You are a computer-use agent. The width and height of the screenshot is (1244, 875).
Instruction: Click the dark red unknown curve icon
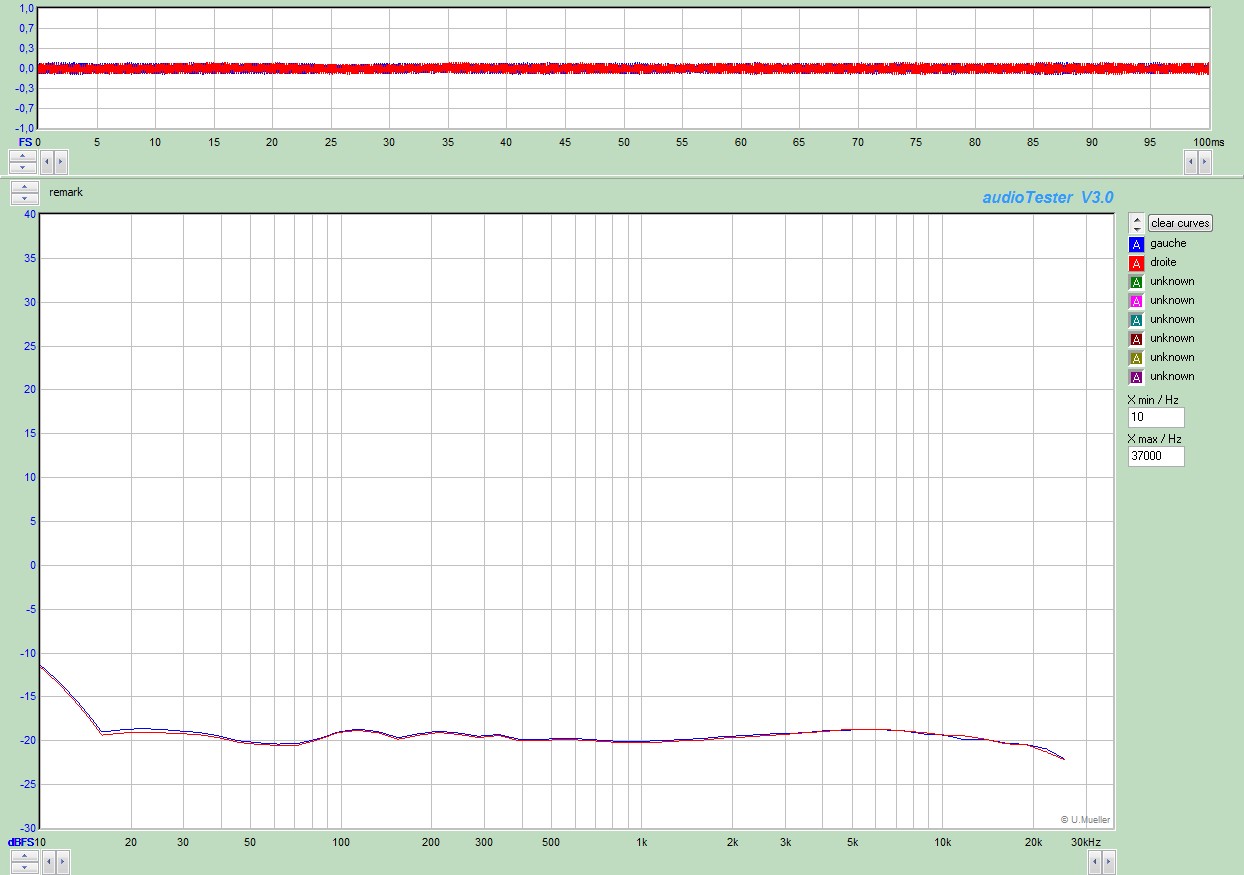tap(1136, 339)
